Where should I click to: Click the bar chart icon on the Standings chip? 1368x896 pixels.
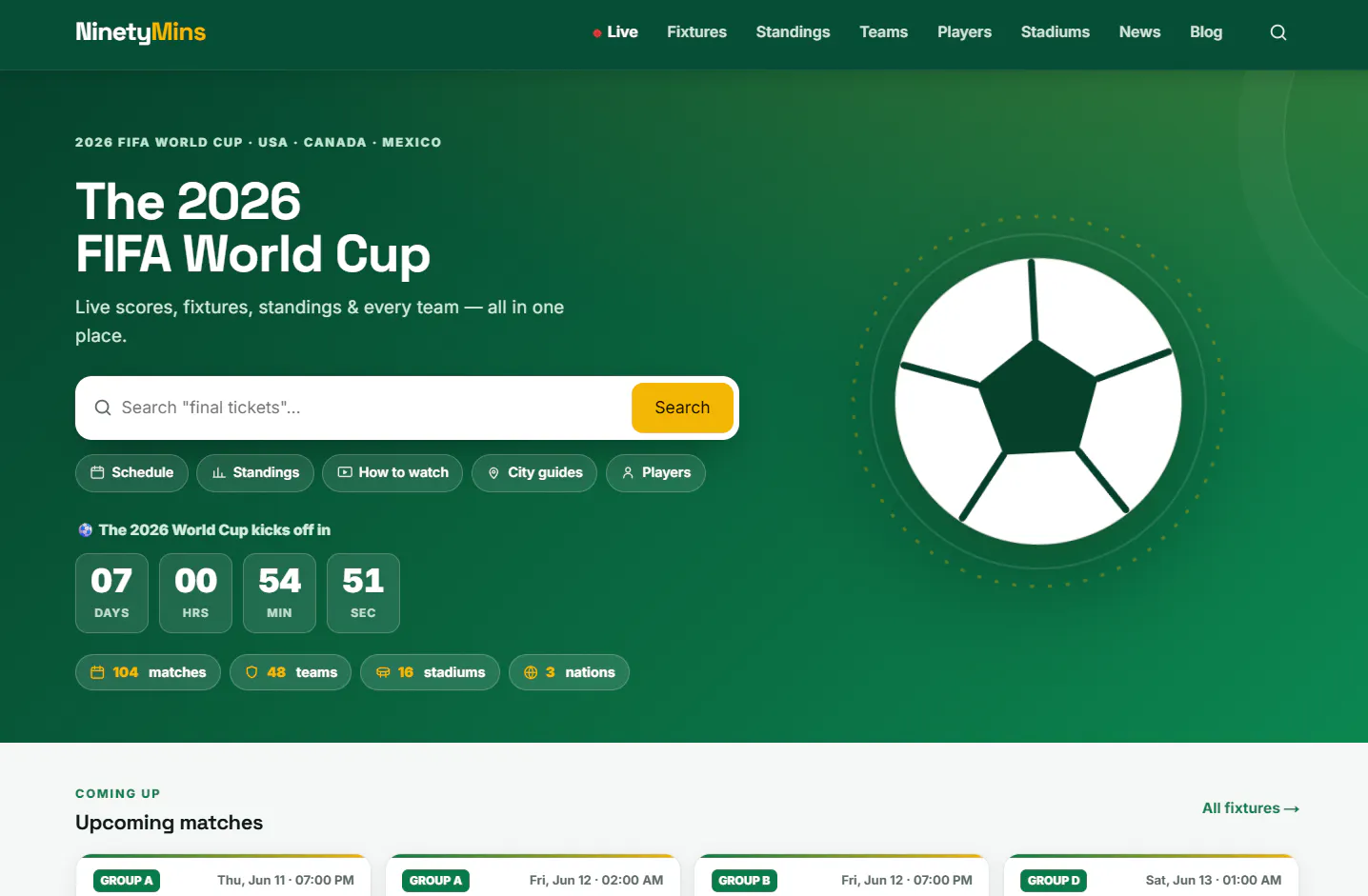(219, 473)
